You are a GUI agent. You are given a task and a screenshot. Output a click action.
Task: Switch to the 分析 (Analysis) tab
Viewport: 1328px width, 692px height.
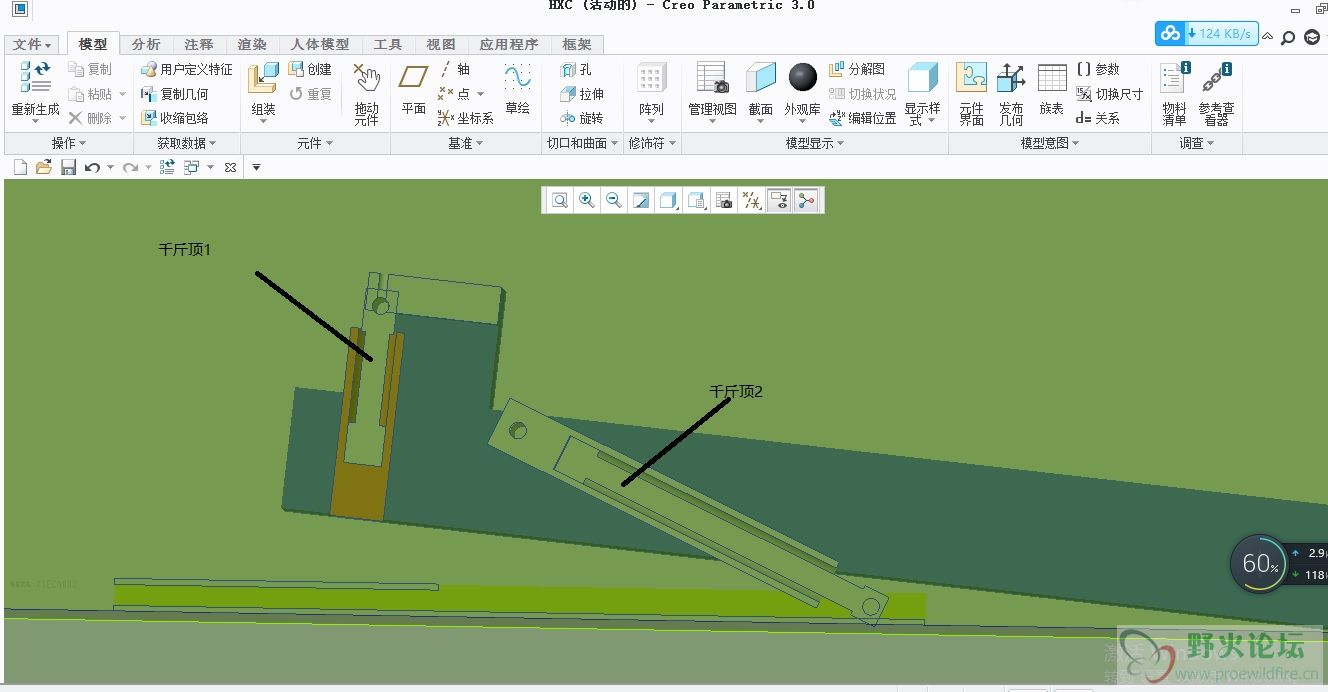coord(146,44)
